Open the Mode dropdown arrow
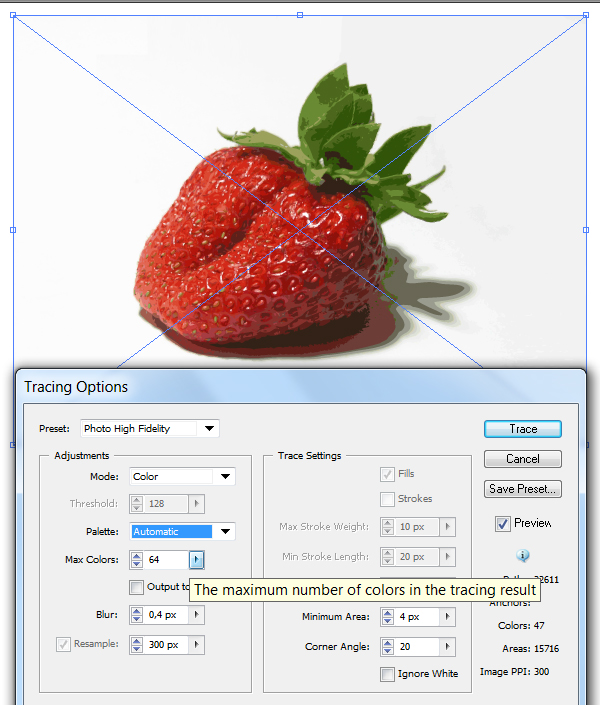Viewport: 600px width, 705px height. point(225,477)
